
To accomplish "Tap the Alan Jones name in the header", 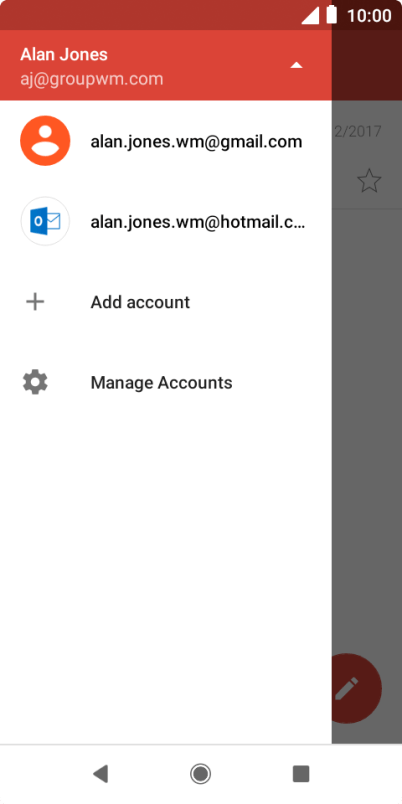I will pyautogui.click(x=64, y=54).
